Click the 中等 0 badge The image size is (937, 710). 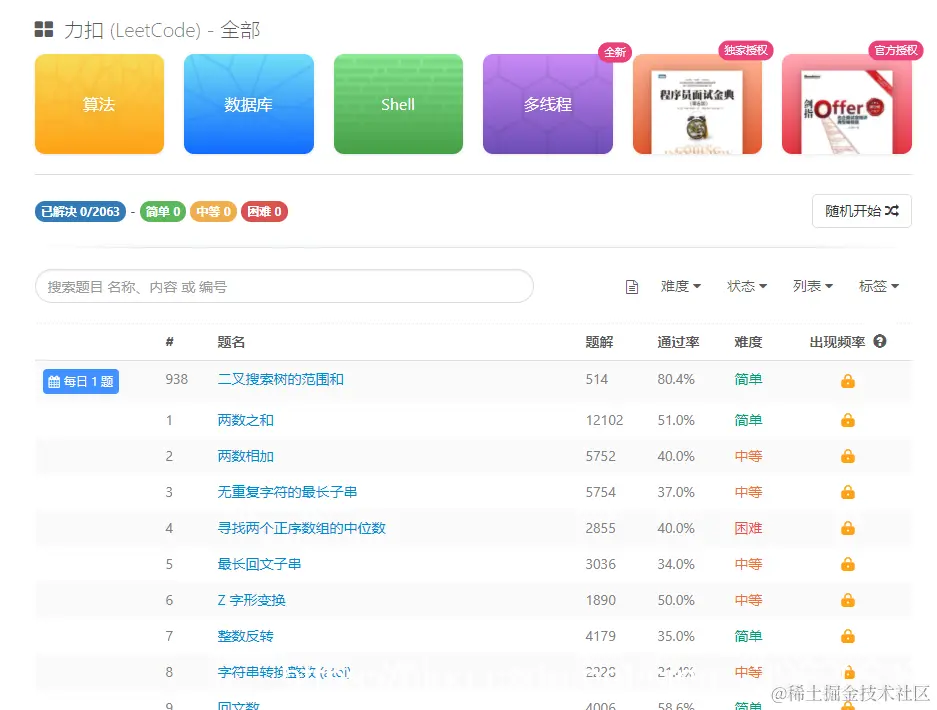[x=213, y=212]
